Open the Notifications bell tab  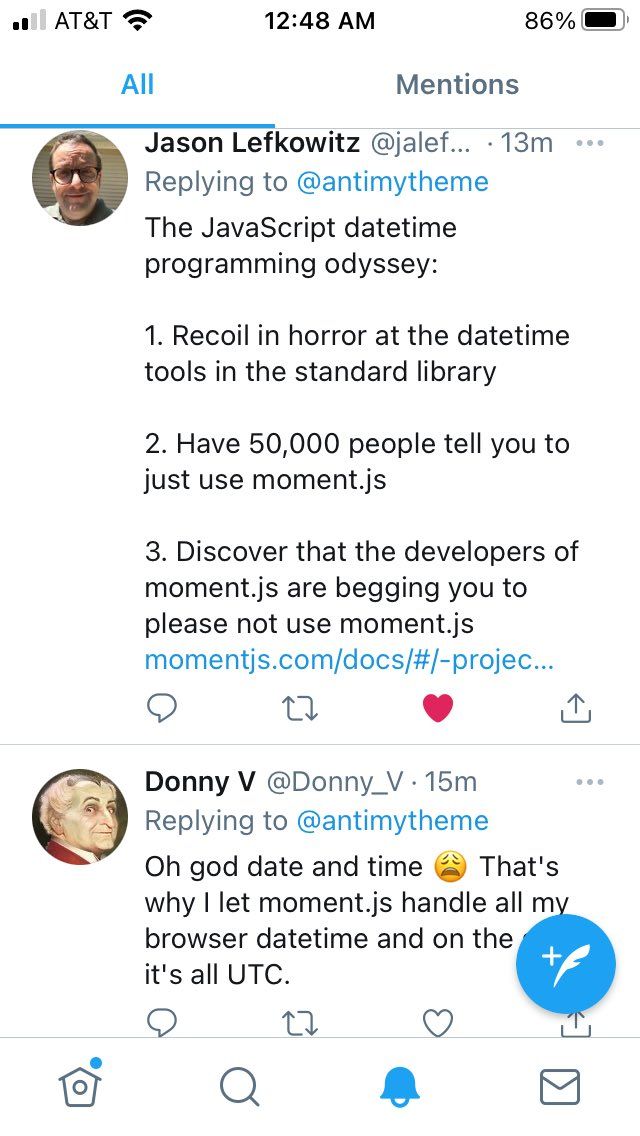399,1086
